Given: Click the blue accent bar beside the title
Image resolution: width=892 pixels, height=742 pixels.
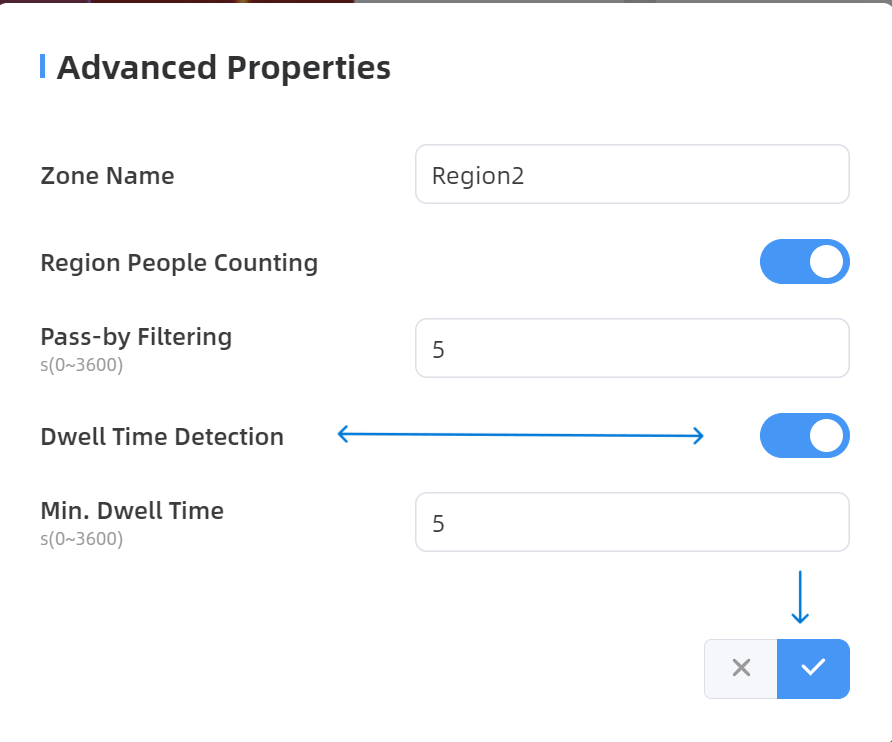Looking at the screenshot, I should [42, 67].
